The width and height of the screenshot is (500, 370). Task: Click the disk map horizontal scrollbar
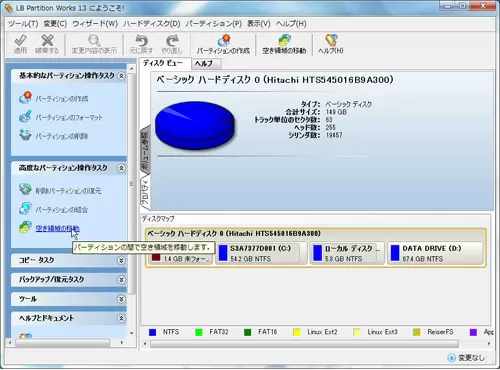pos(304,343)
